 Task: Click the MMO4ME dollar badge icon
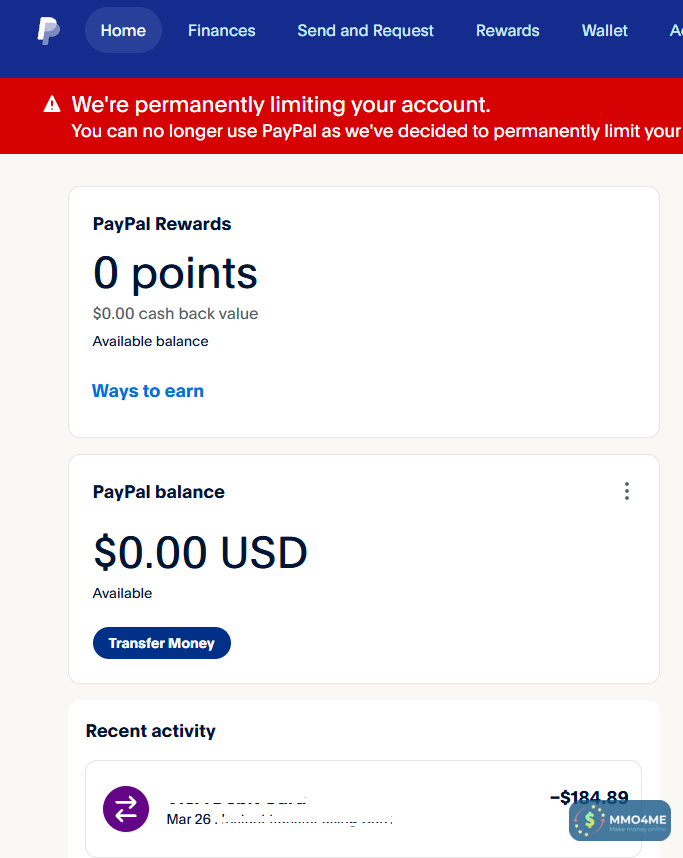[590, 821]
